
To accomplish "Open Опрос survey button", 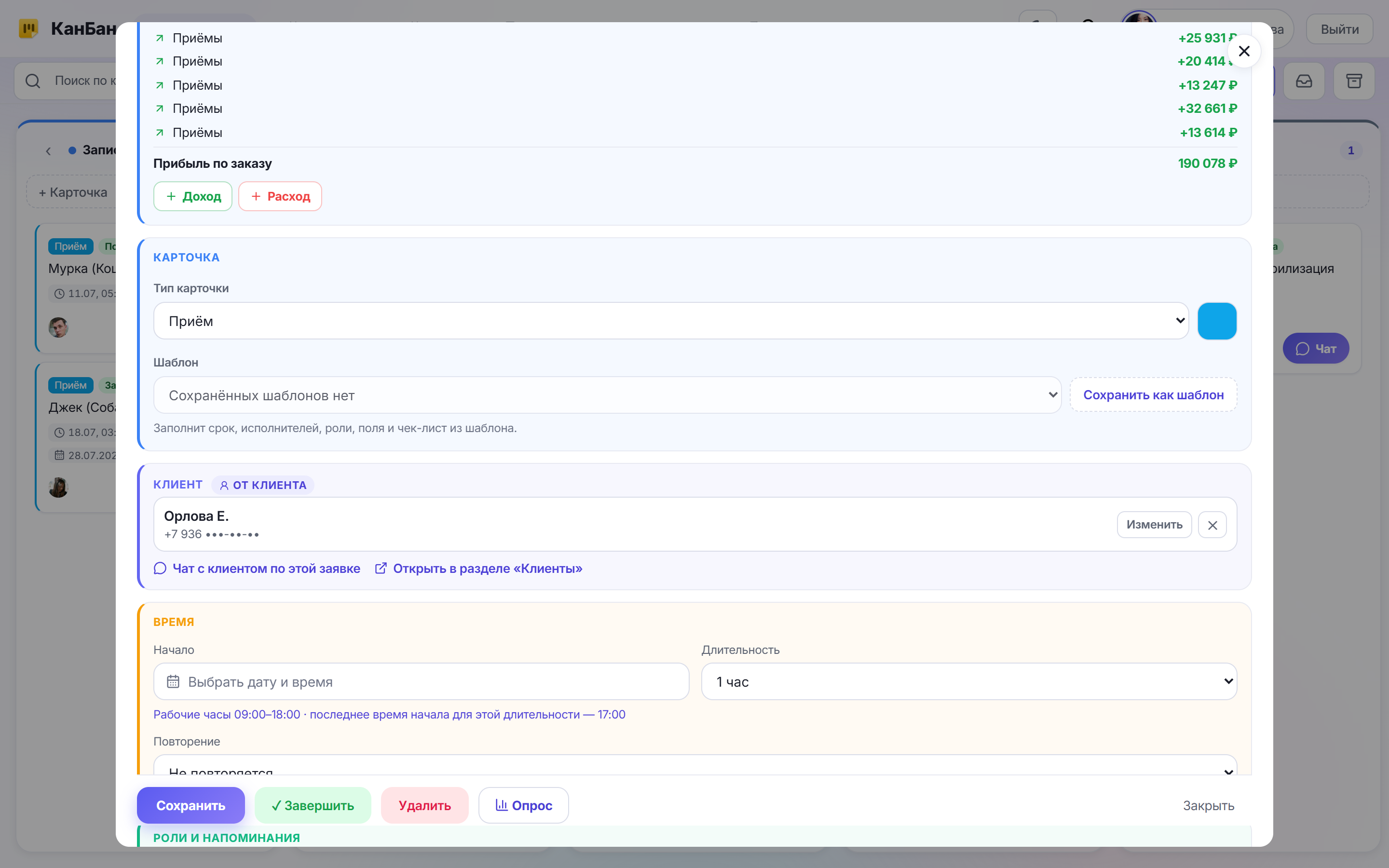I will 523,805.
